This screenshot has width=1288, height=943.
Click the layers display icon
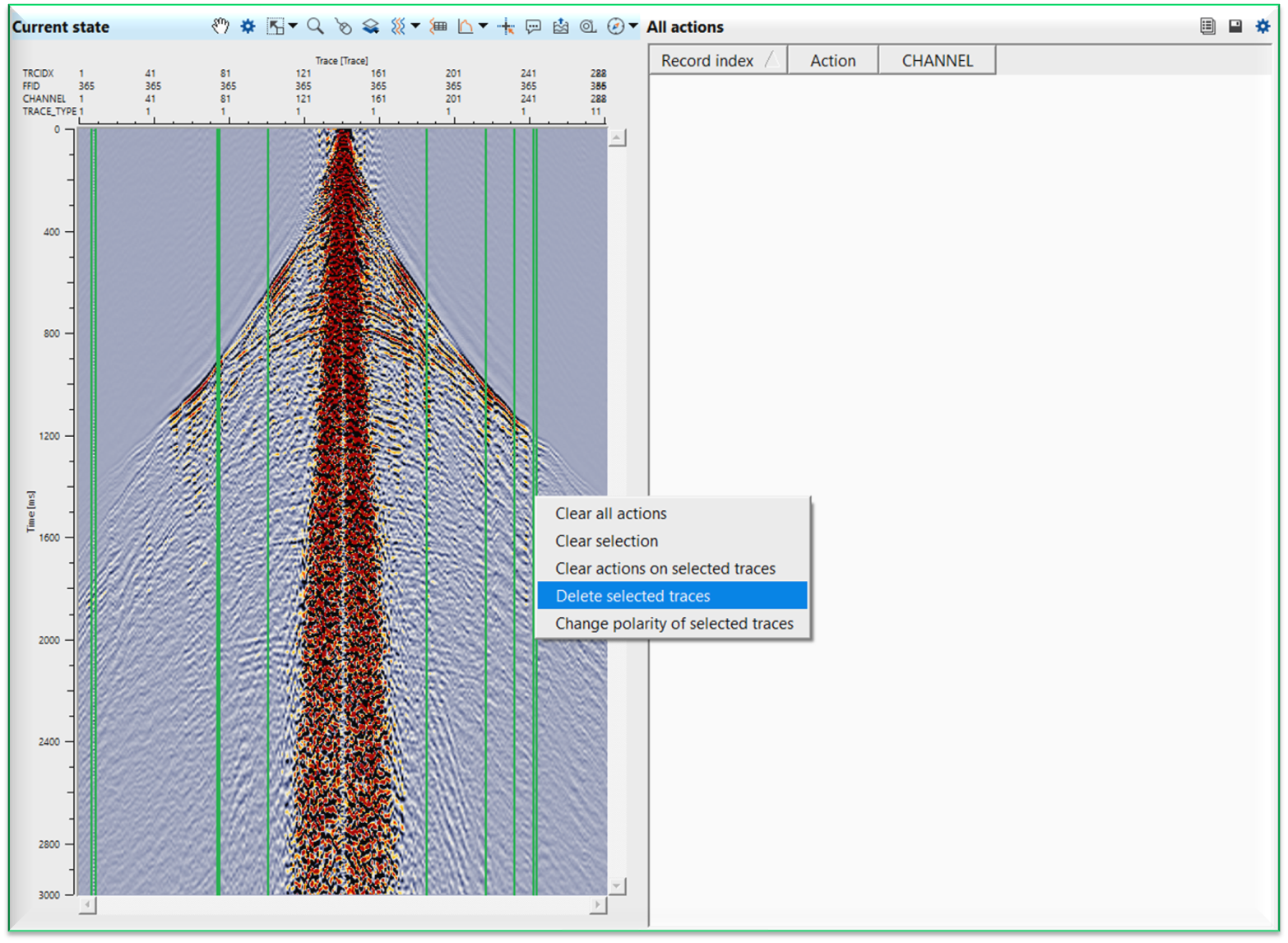coord(371,26)
